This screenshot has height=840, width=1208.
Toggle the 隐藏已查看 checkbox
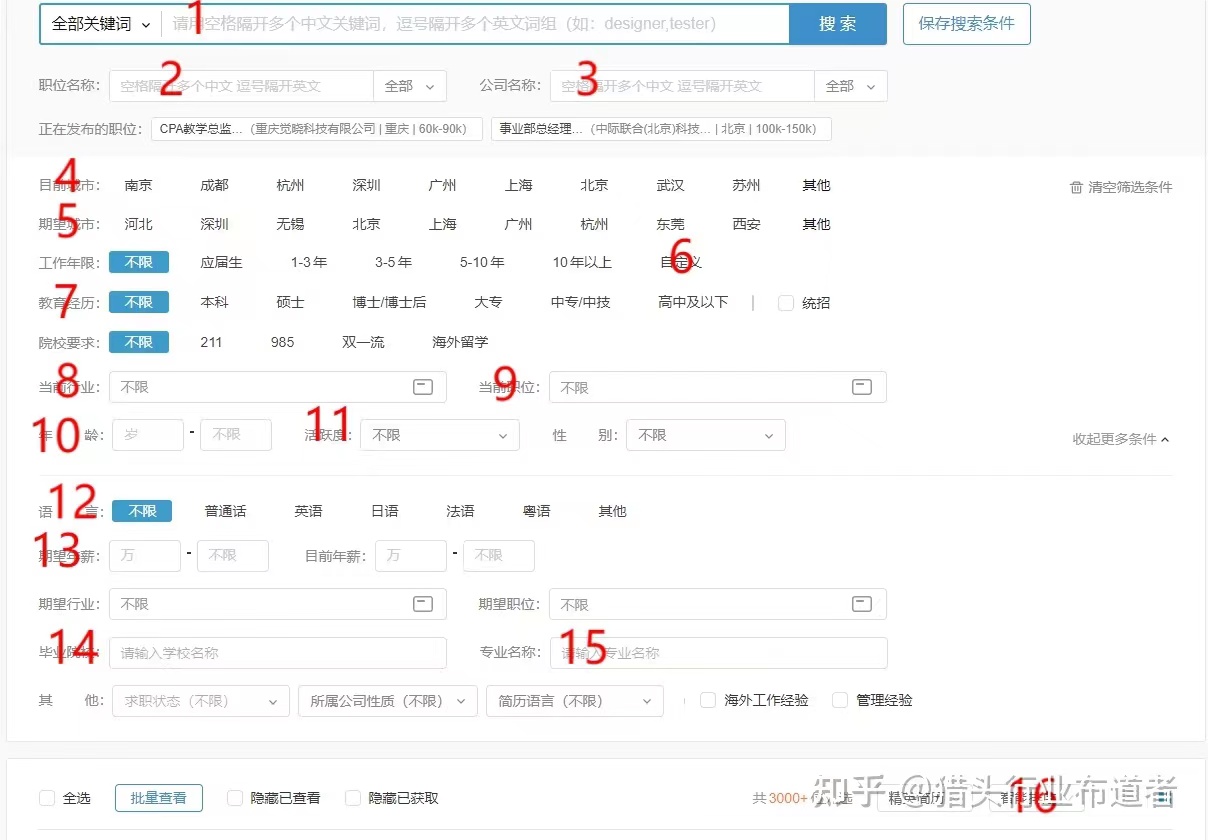tap(235, 798)
